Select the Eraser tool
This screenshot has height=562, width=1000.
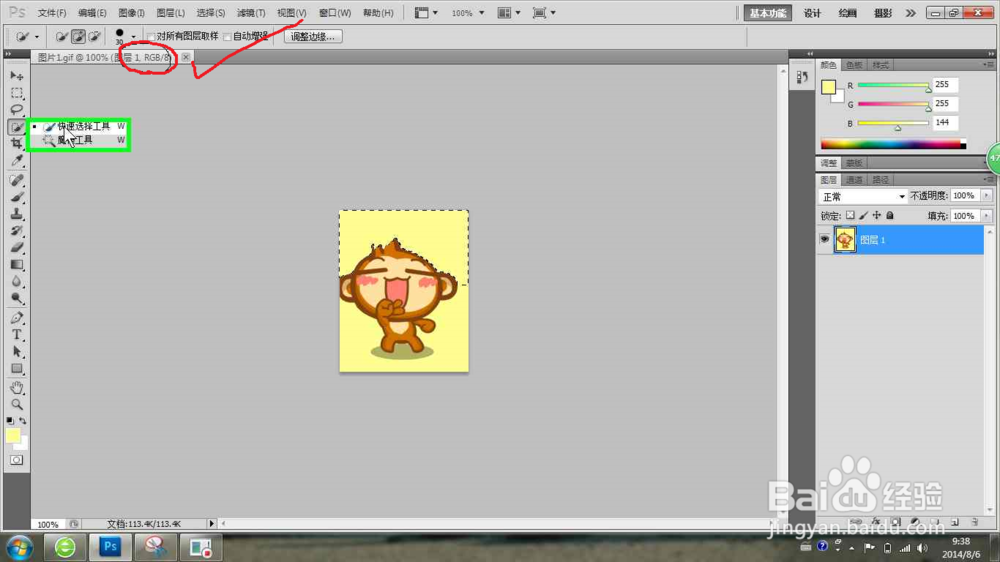pos(17,248)
